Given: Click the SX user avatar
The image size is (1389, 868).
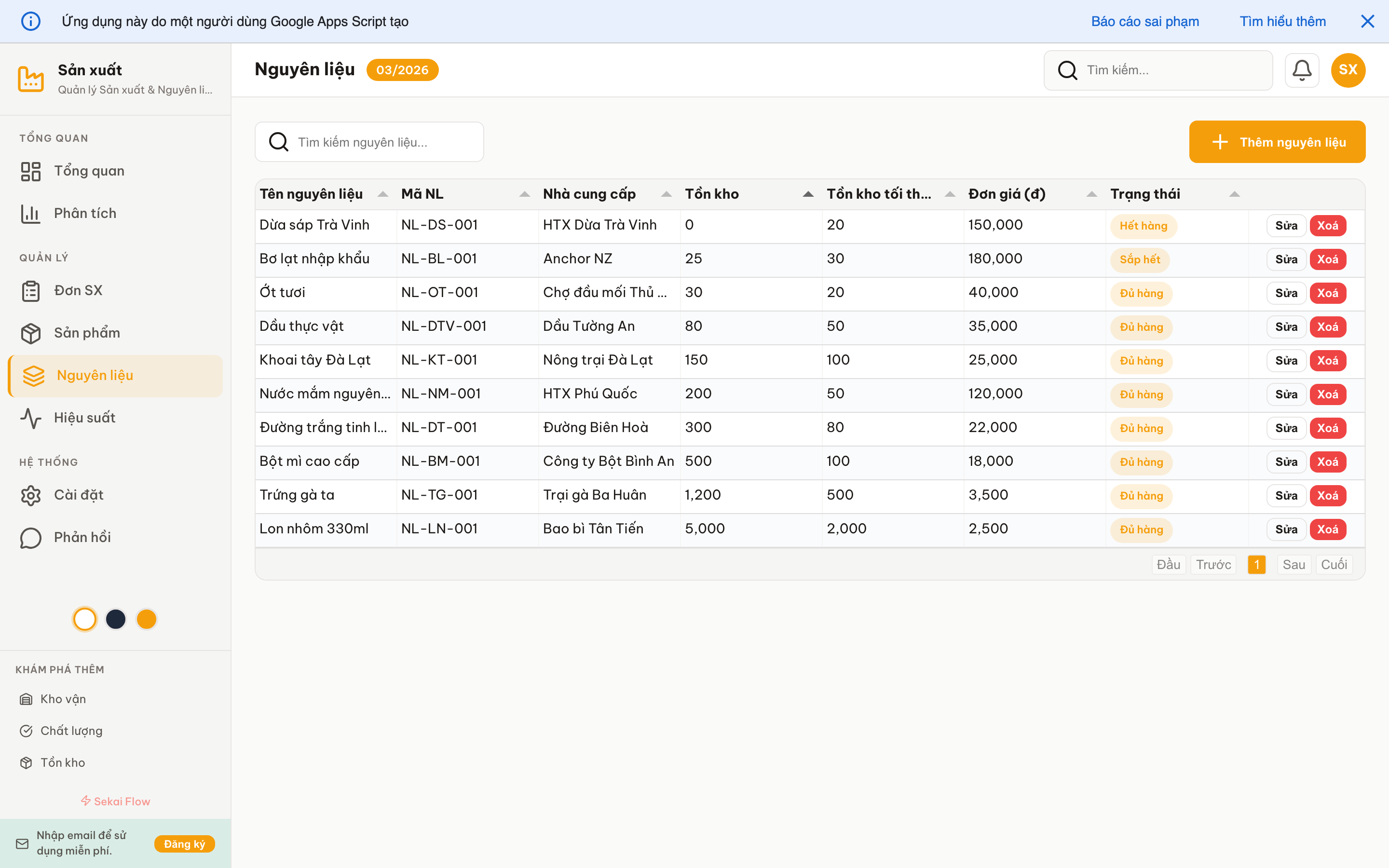Looking at the screenshot, I should coord(1348,70).
